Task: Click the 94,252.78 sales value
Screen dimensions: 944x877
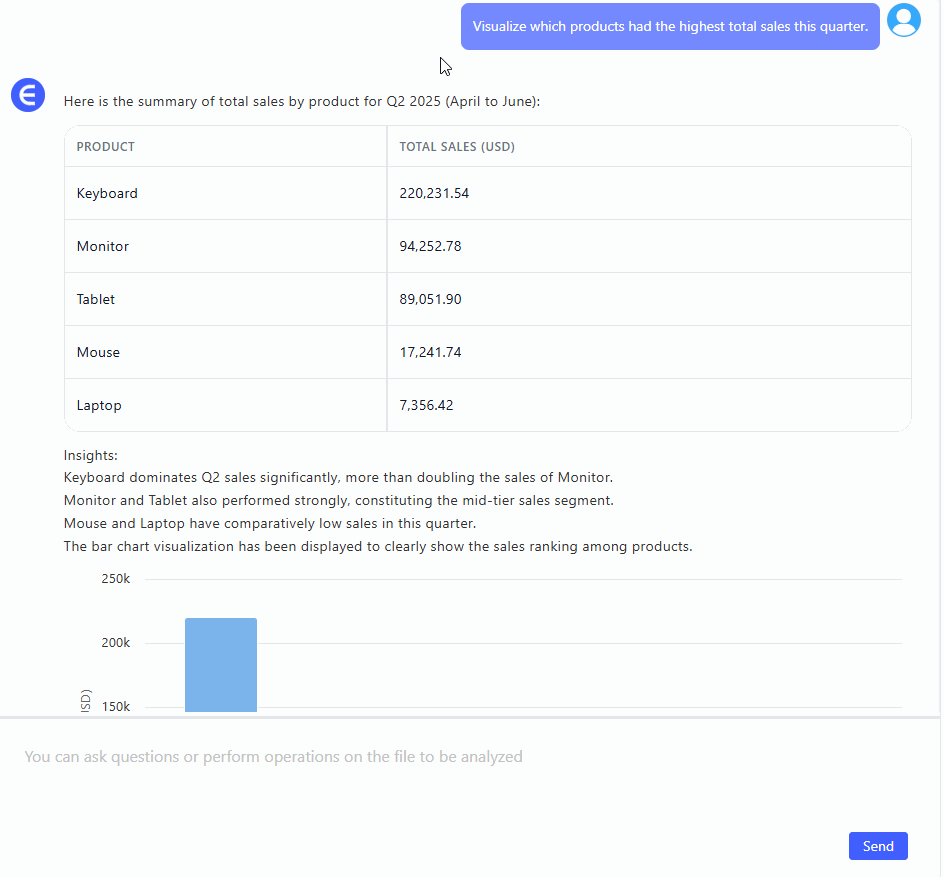Action: pos(430,246)
